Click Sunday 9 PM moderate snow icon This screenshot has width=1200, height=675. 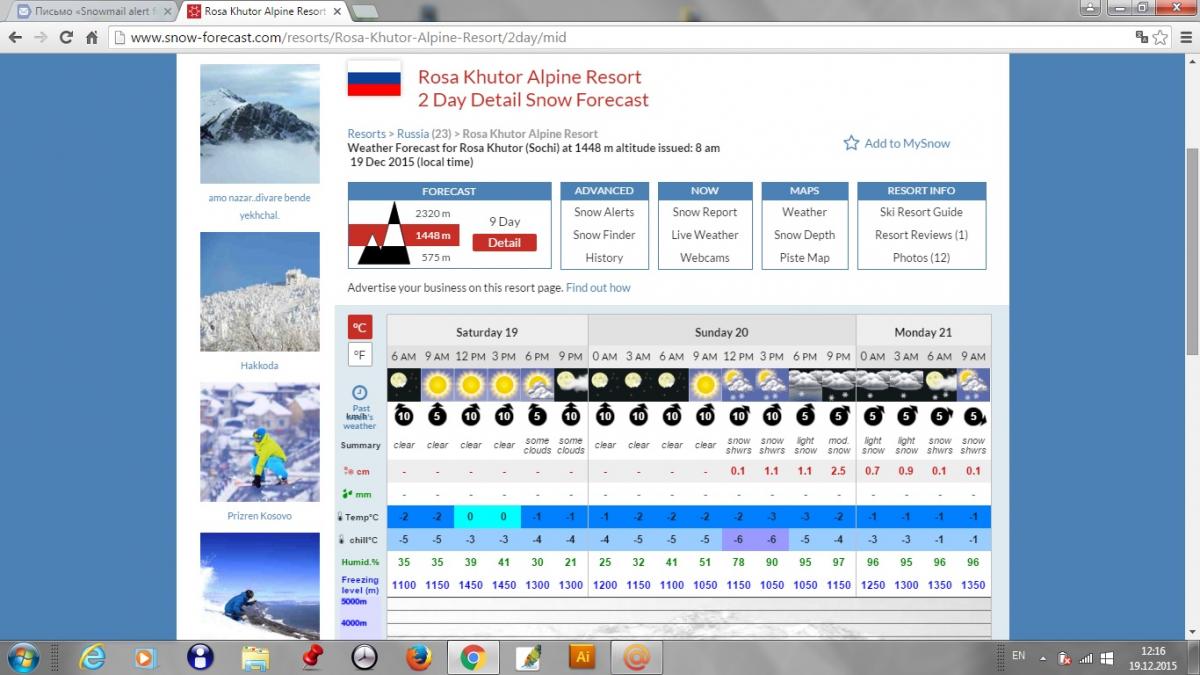pyautogui.click(x=839, y=385)
